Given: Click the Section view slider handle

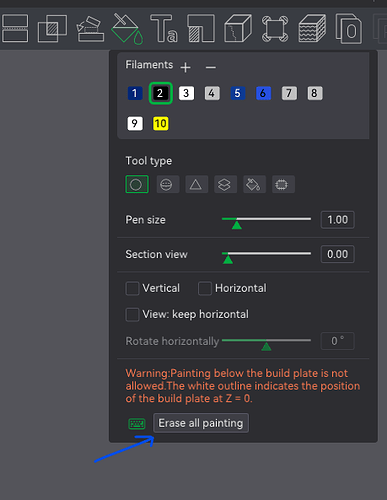Looking at the screenshot, I should click(228, 259).
